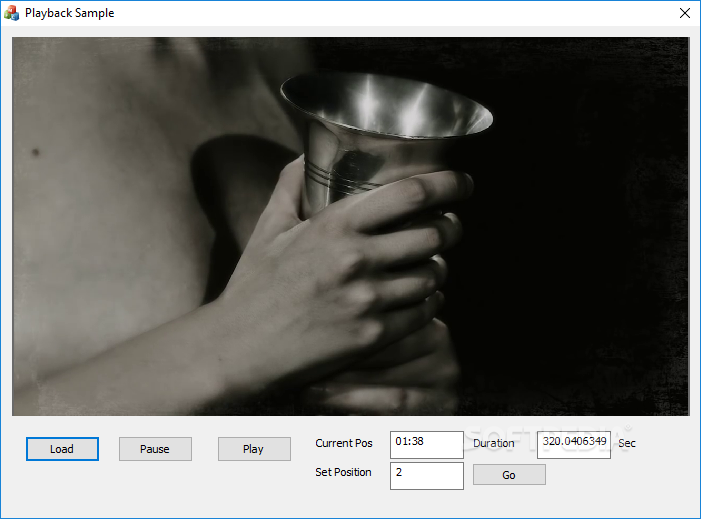
Task: Click the 'Set Position' label
Action: [343, 472]
